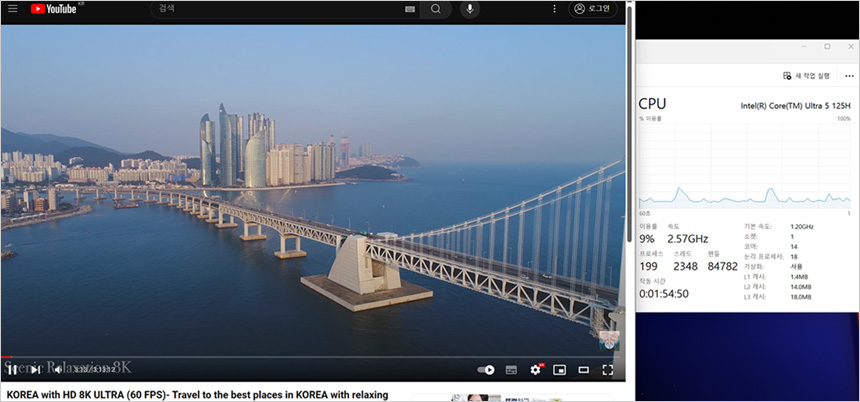Open the YouTube hamburger guide menu
The height and width of the screenshot is (402, 860).
(12, 9)
